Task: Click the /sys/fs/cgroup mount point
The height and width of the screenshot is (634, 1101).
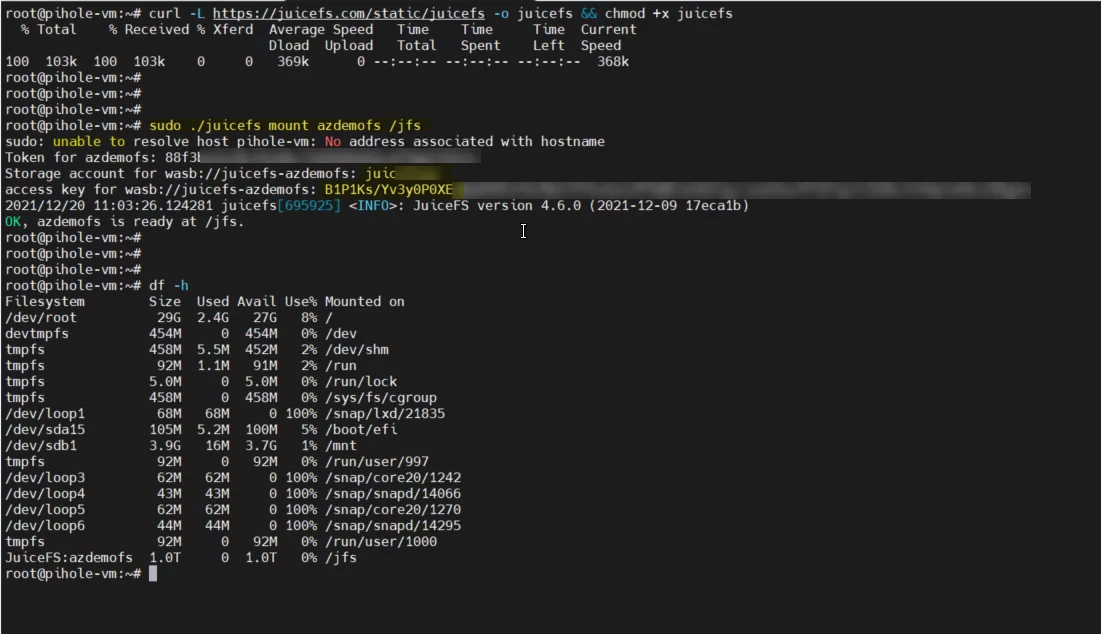Action: (x=381, y=398)
